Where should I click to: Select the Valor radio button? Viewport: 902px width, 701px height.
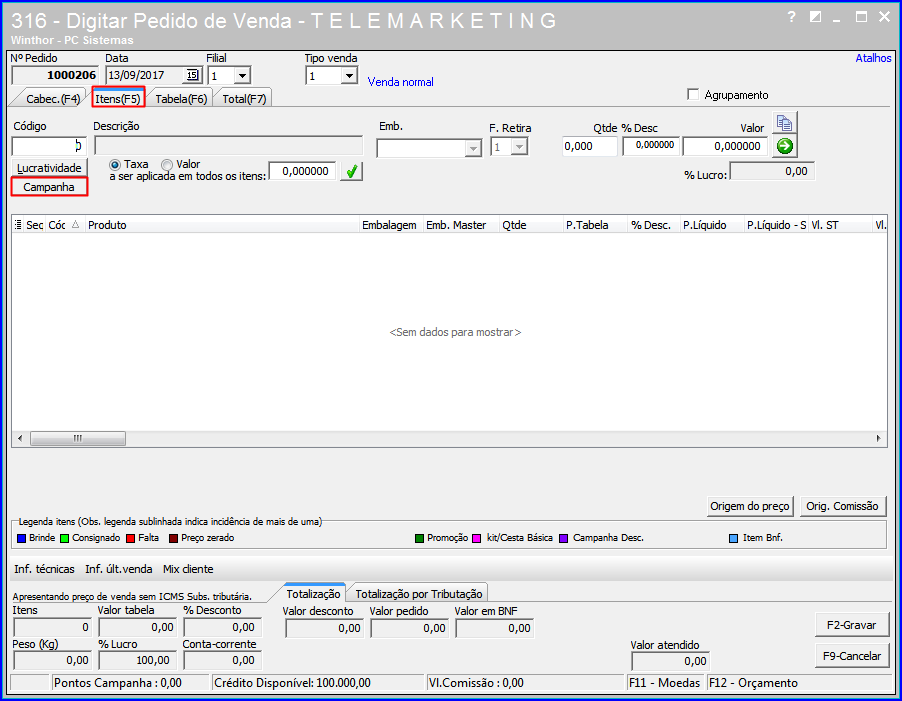tap(167, 164)
